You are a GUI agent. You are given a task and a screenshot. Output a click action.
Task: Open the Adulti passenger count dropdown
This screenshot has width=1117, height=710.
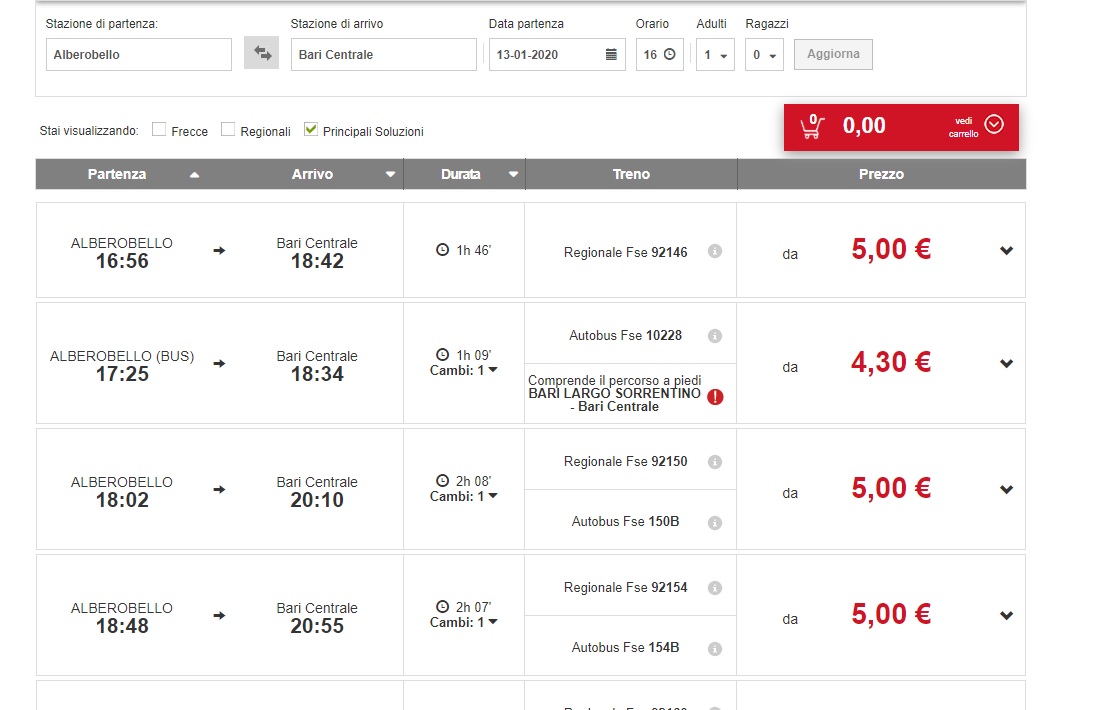(x=716, y=55)
